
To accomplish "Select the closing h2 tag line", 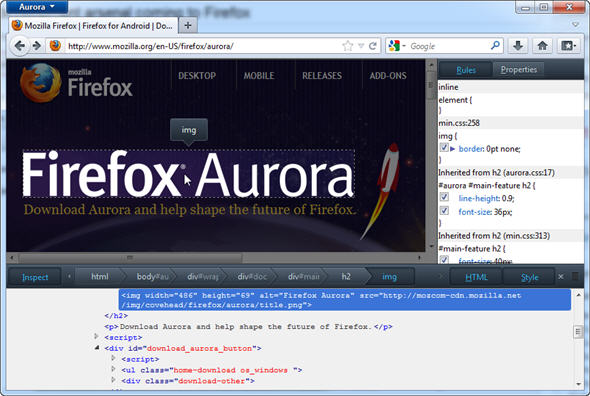I will coord(116,316).
